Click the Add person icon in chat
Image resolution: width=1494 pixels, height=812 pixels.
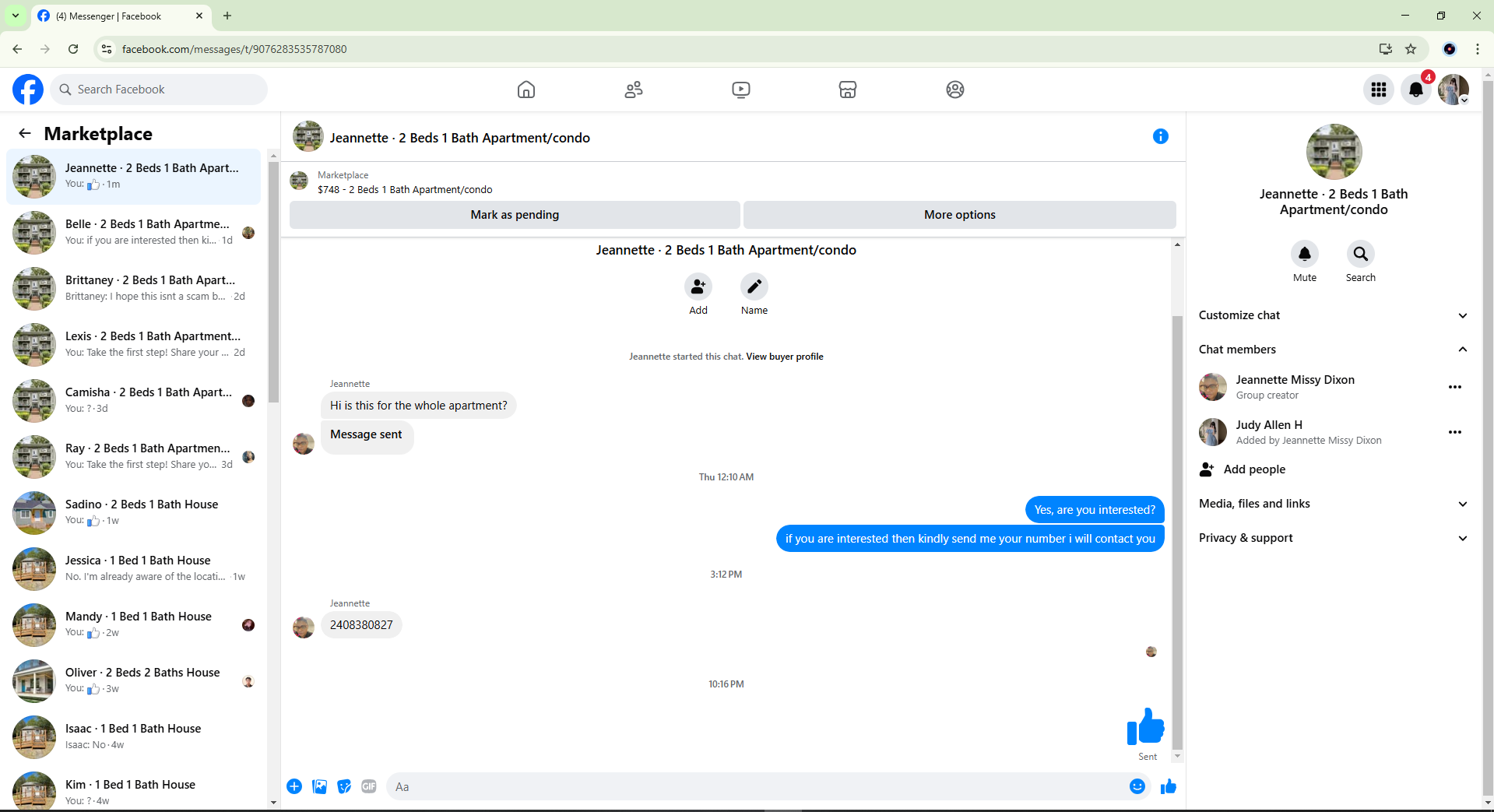click(698, 286)
